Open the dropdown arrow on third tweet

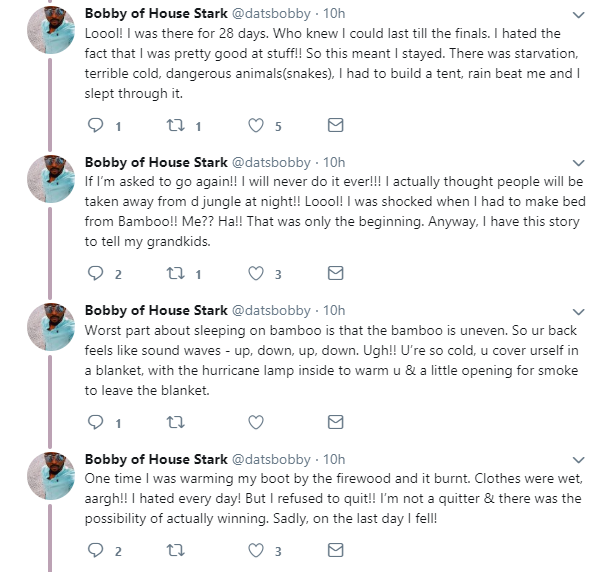(579, 311)
